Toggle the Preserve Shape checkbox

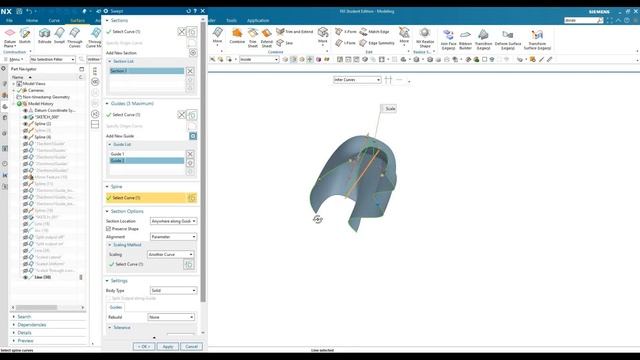click(x=109, y=229)
